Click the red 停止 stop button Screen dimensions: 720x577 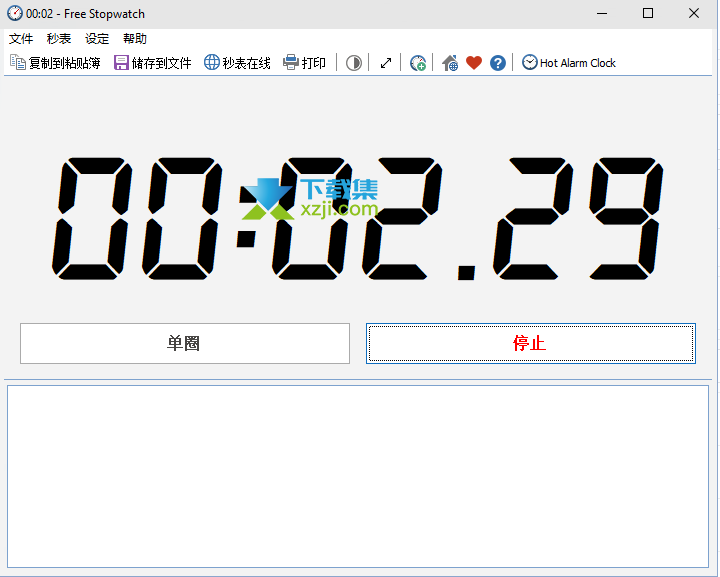click(531, 343)
